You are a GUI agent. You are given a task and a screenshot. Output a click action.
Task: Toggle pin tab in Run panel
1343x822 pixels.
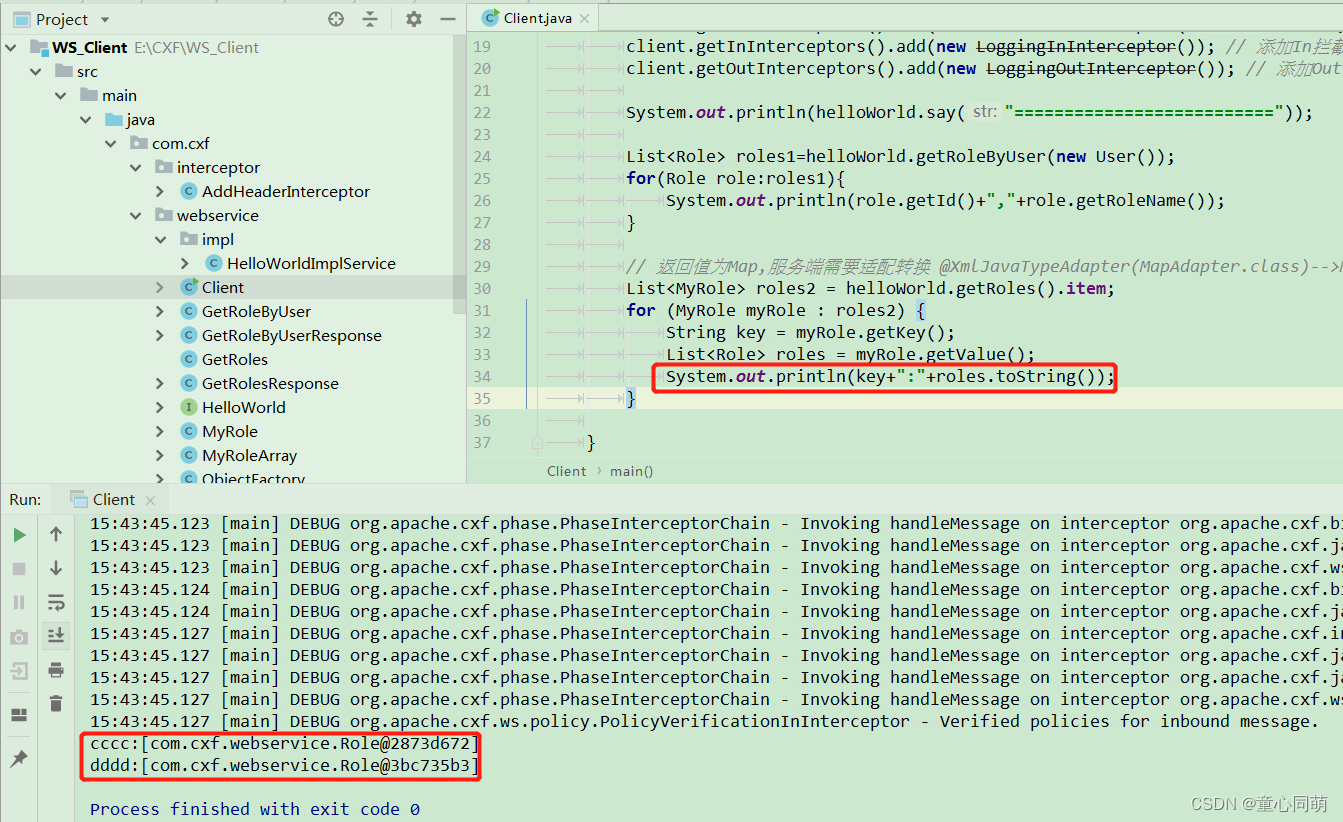tap(19, 759)
